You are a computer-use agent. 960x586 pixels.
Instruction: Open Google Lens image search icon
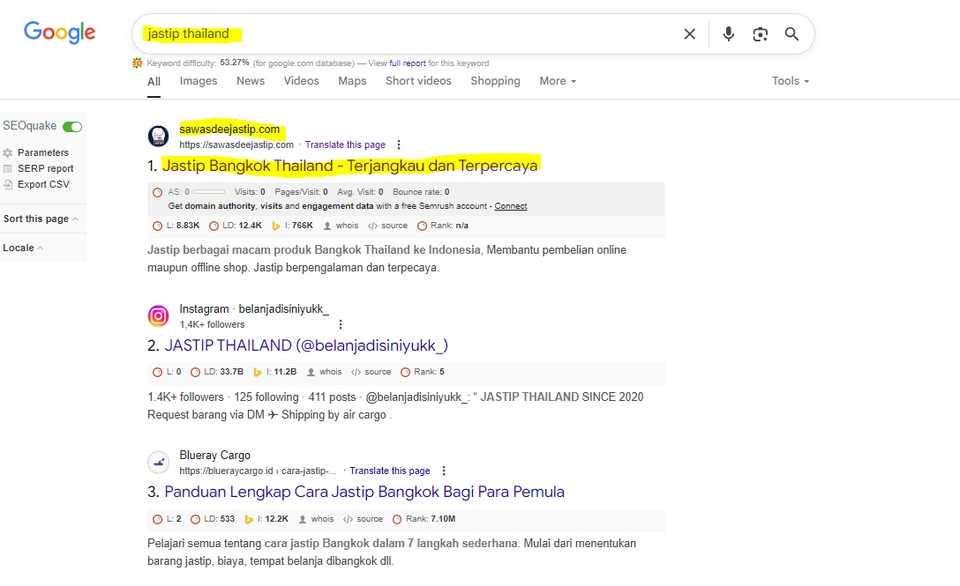[760, 34]
